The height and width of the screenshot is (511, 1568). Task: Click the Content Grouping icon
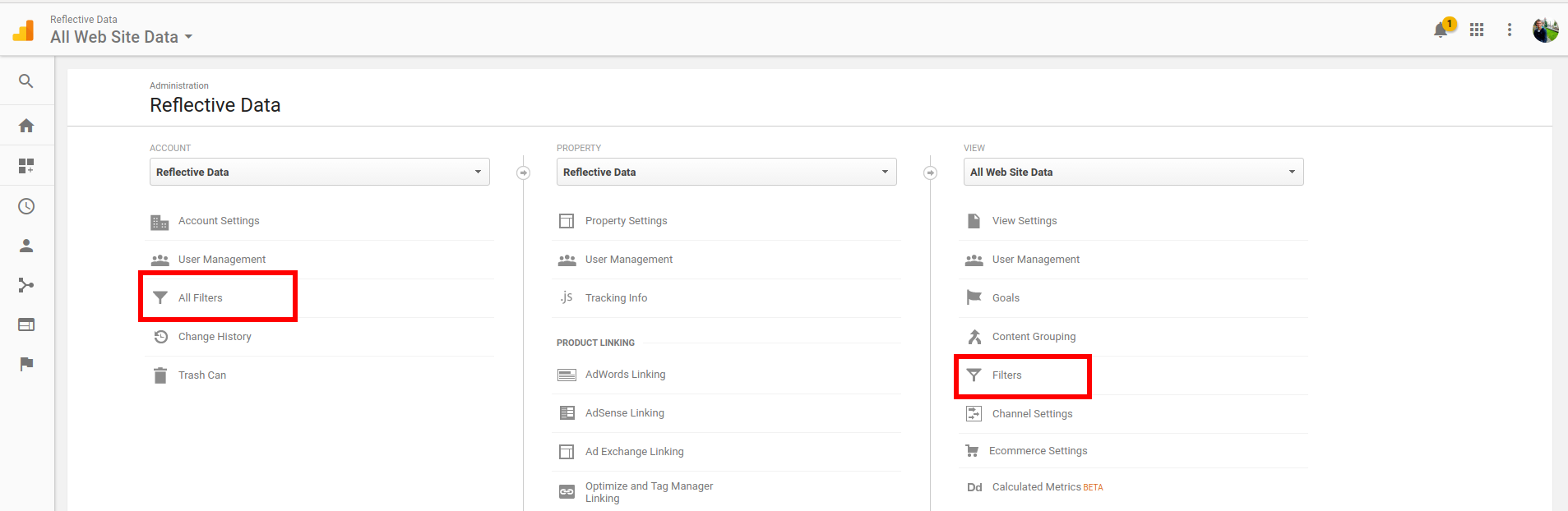coord(974,337)
